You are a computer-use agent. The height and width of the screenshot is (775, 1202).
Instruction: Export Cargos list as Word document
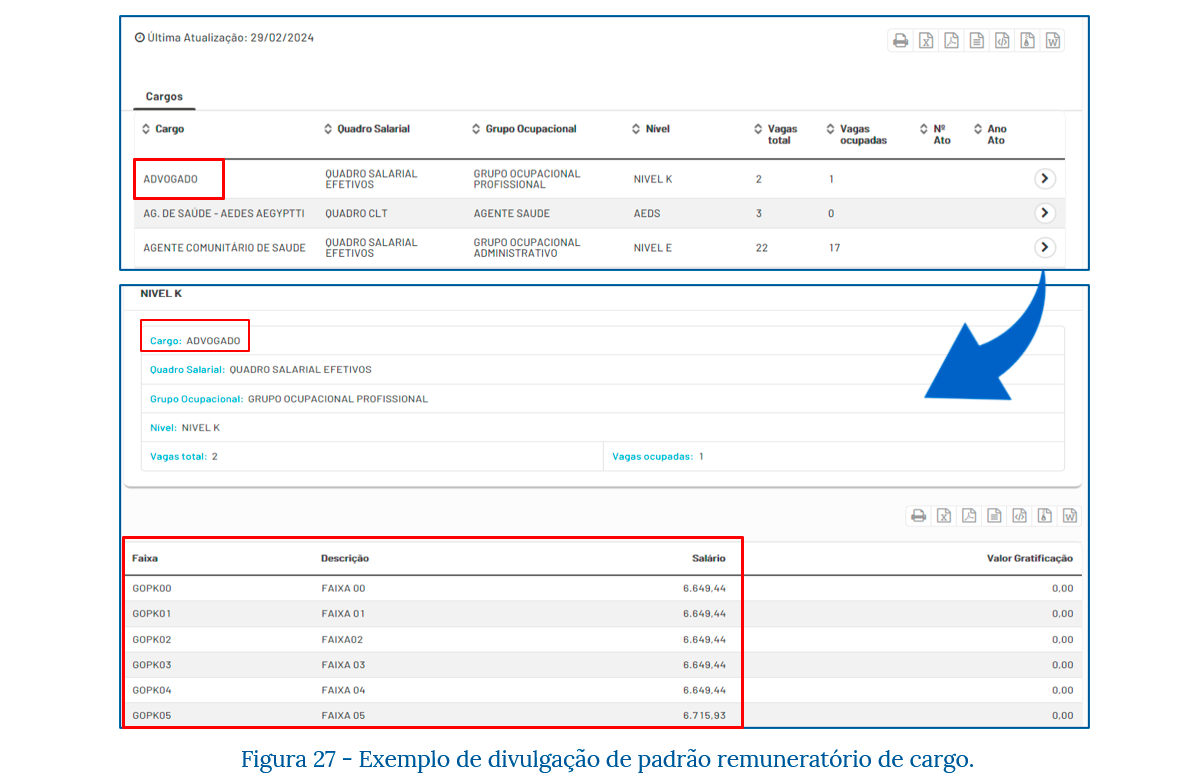point(1052,41)
